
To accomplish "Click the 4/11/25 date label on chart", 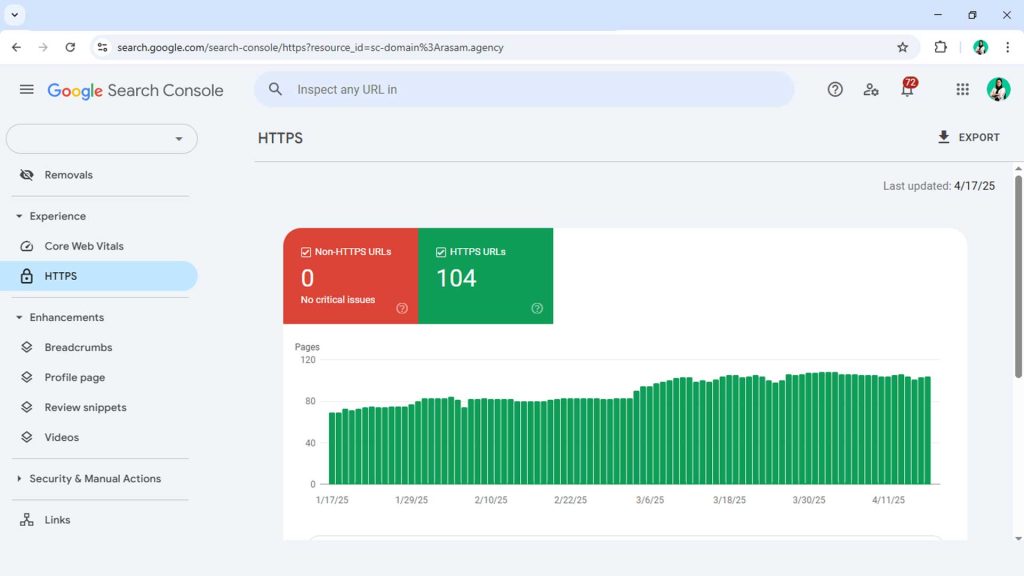I will pos(888,500).
